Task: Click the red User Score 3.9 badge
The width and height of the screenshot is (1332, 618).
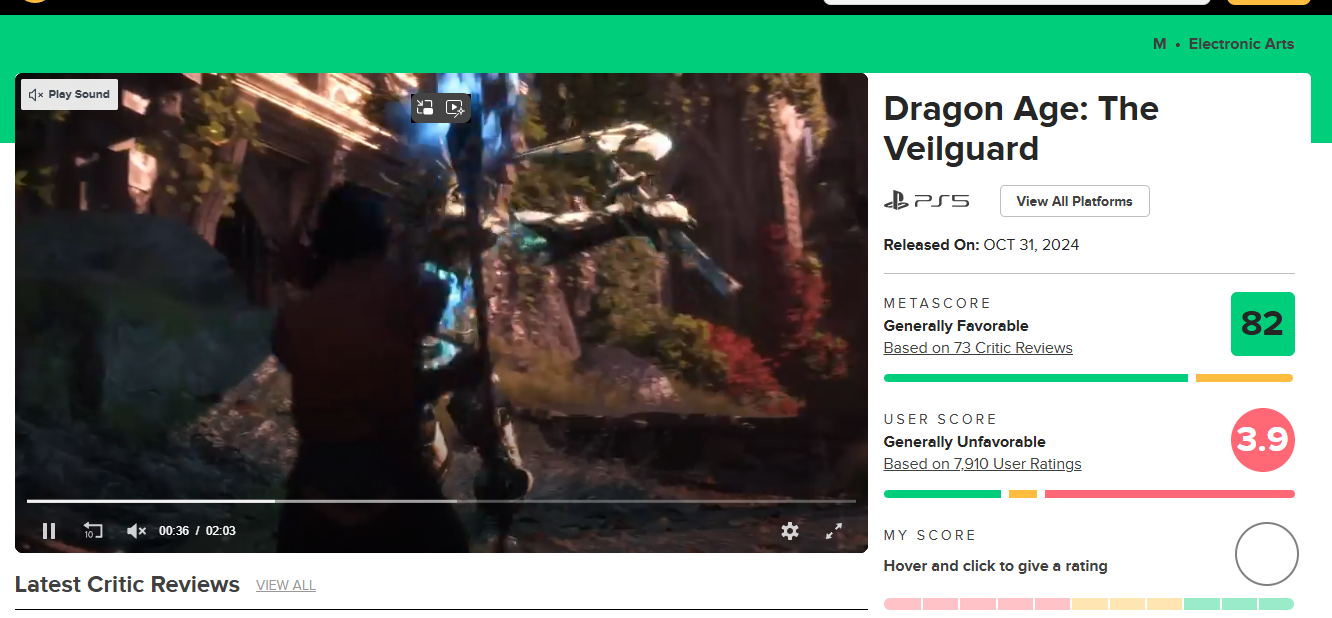Action: coord(1262,440)
